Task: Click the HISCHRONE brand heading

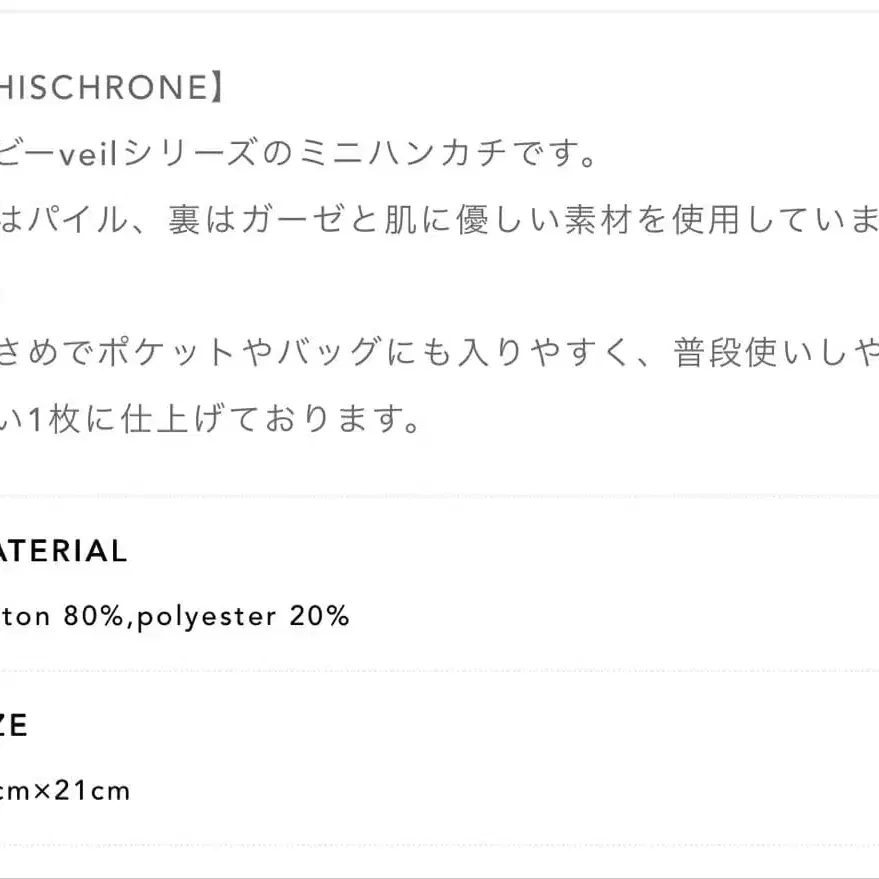Action: [105, 88]
